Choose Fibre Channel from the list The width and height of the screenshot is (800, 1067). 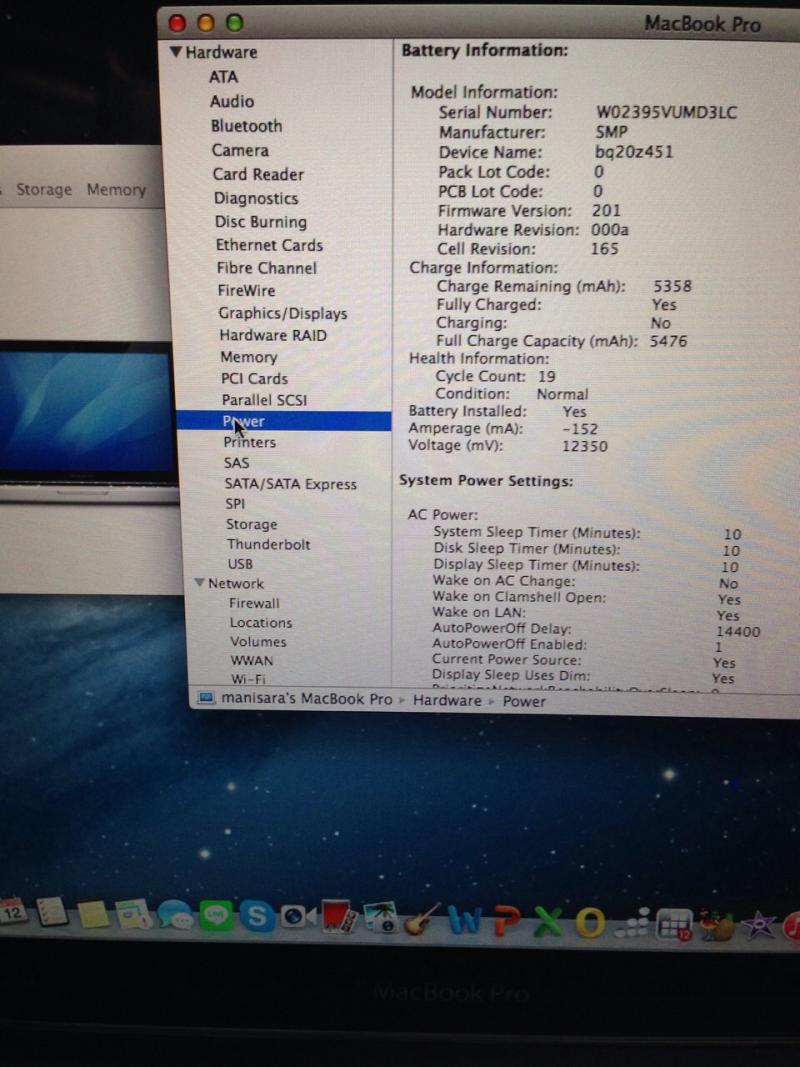click(267, 268)
